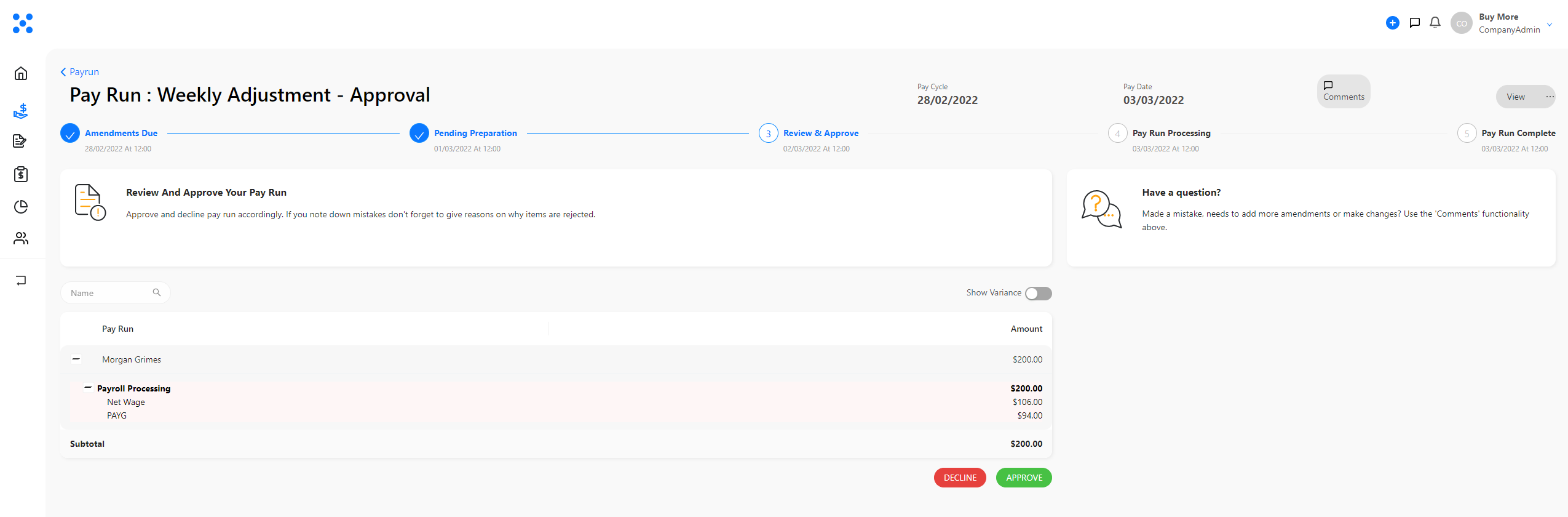Select the Pending Preparation step
1568x517 pixels.
[475, 133]
